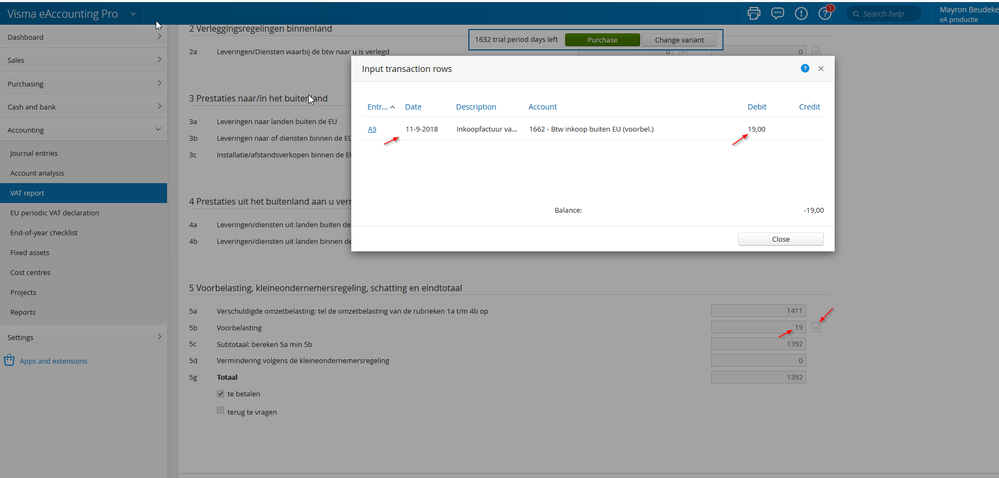
Task: Open Fixed assets
Action: (30, 252)
